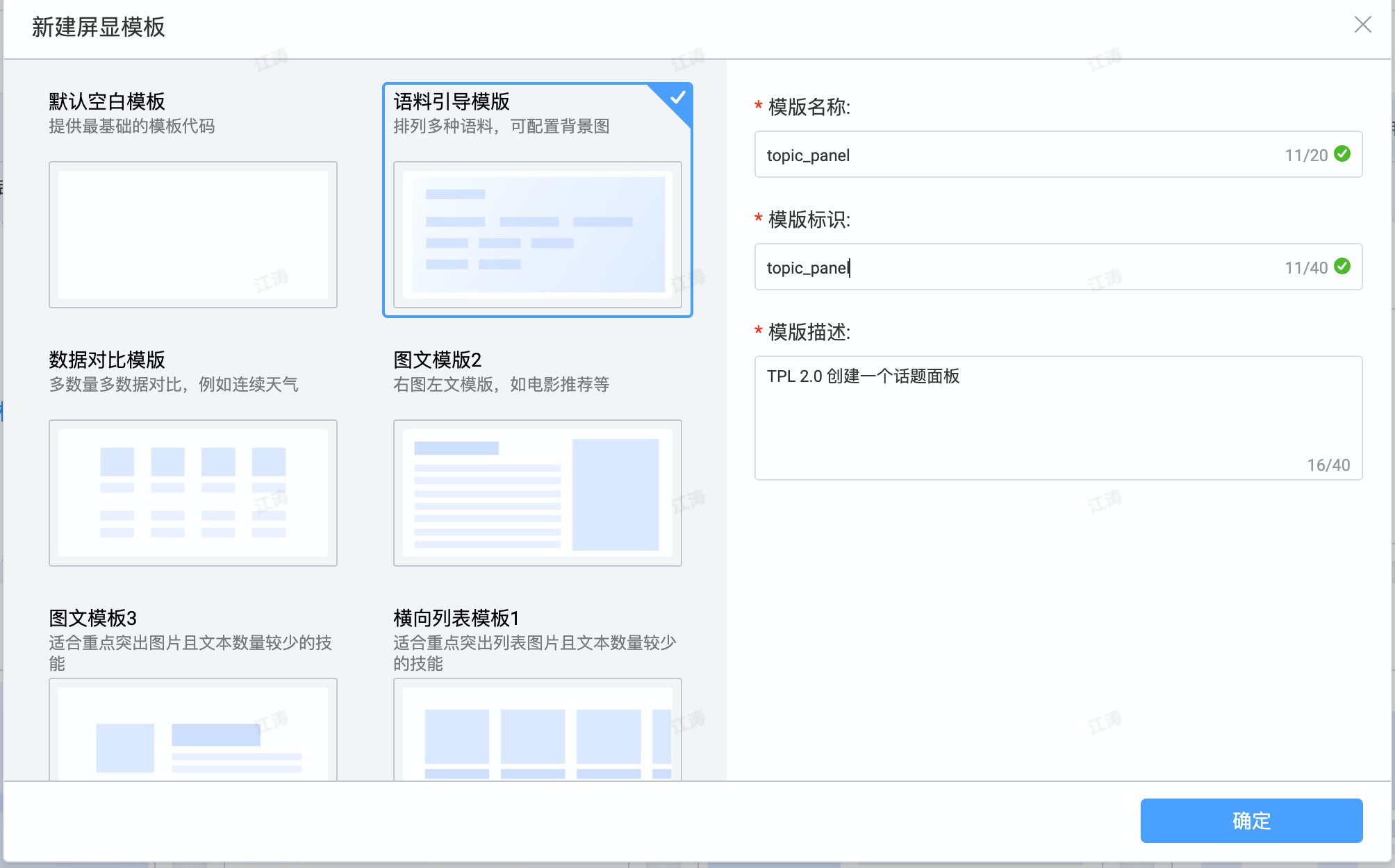Click the 图文模板3 title label
Viewport: 1395px width, 868px height.
coord(92,618)
